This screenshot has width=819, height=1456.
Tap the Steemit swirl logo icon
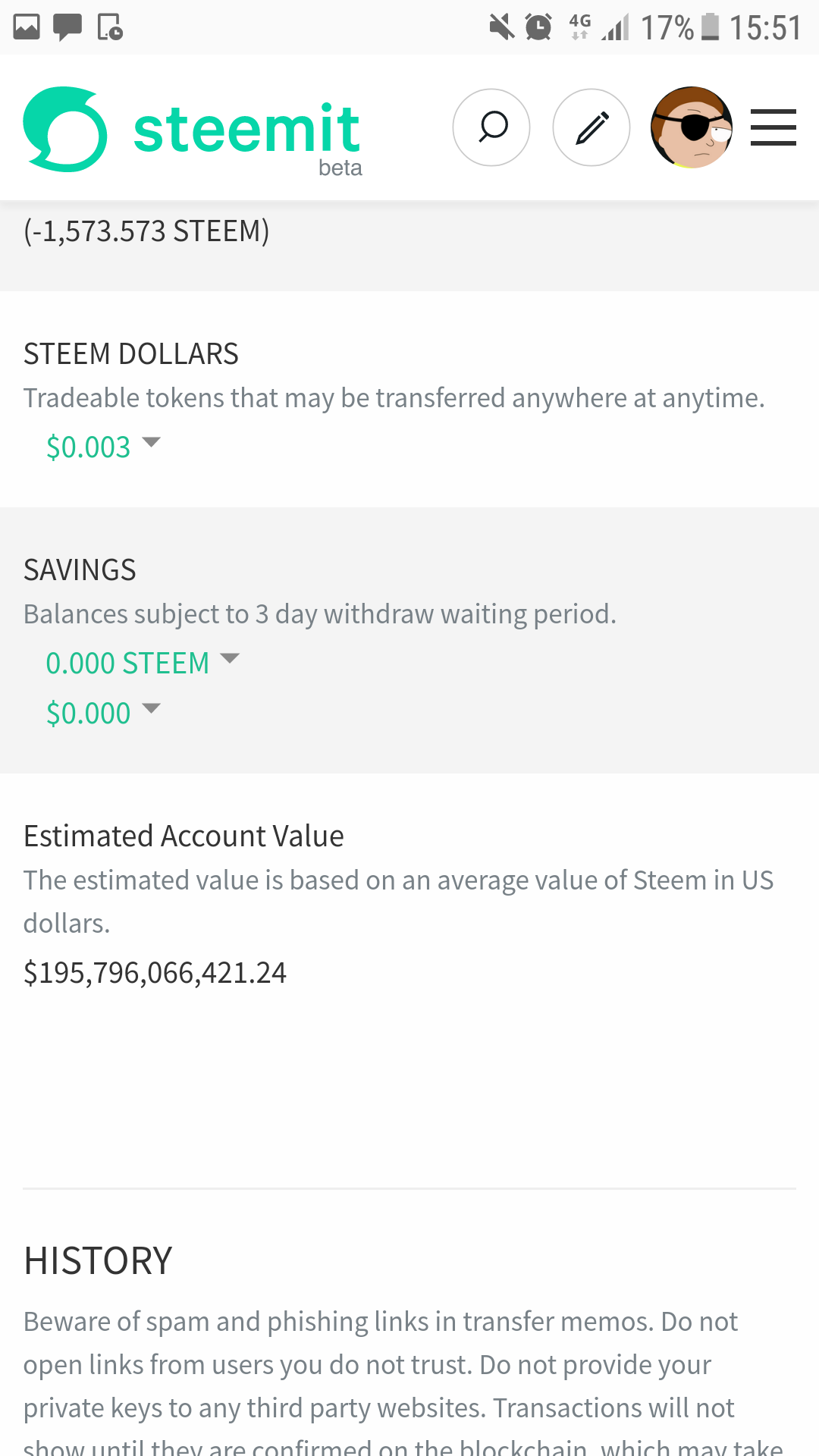(x=65, y=129)
